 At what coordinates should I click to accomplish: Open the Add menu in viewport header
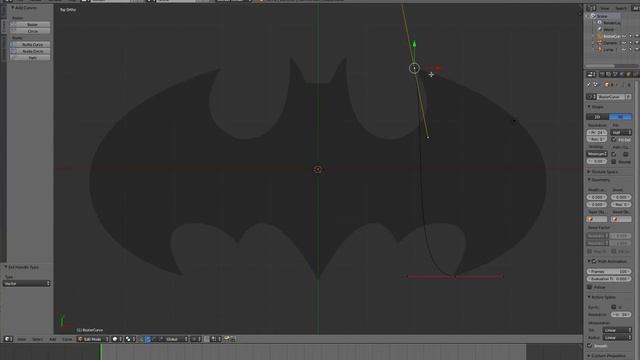(x=53, y=339)
